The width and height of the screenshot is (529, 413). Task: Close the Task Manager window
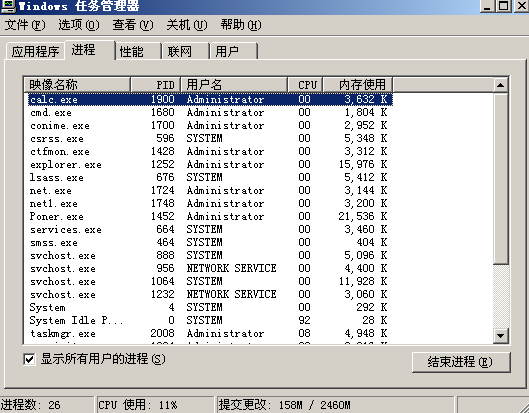pyautogui.click(x=521, y=6)
